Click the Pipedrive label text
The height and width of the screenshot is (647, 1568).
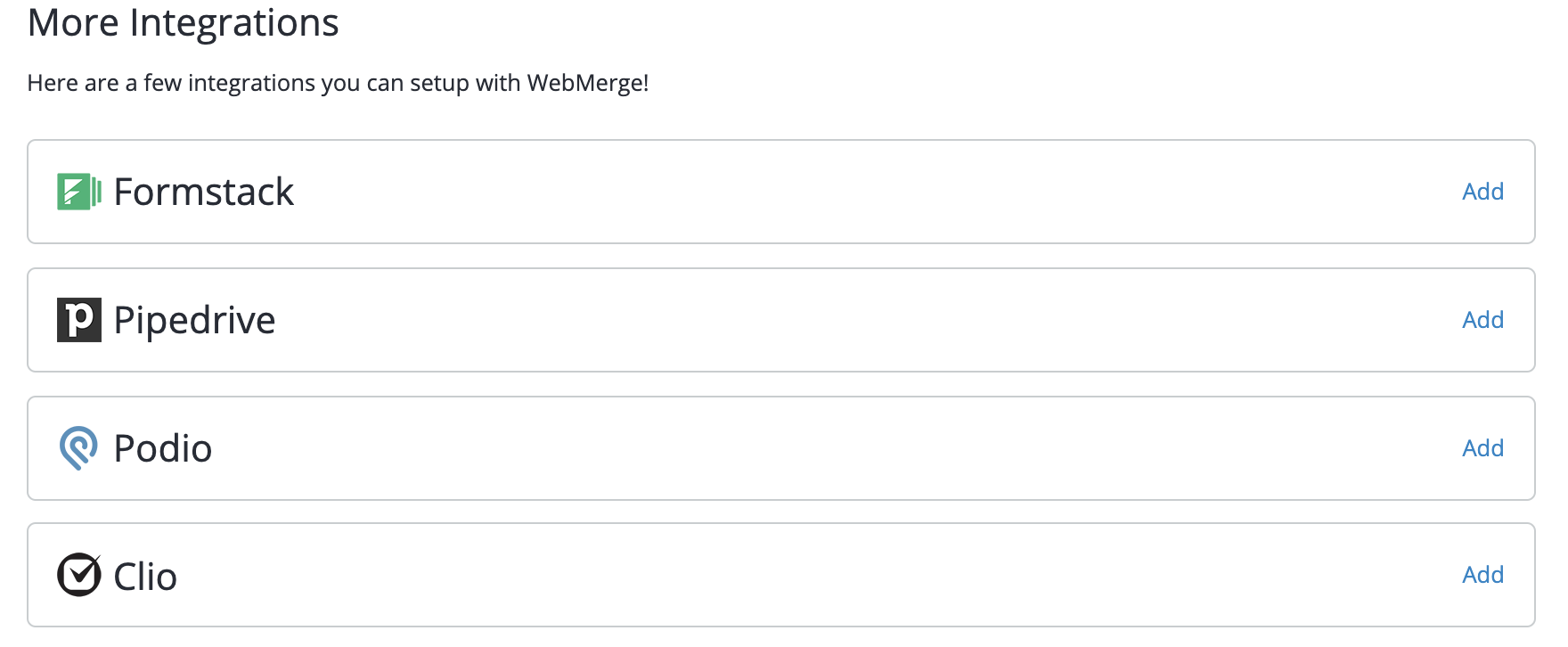[x=192, y=319]
